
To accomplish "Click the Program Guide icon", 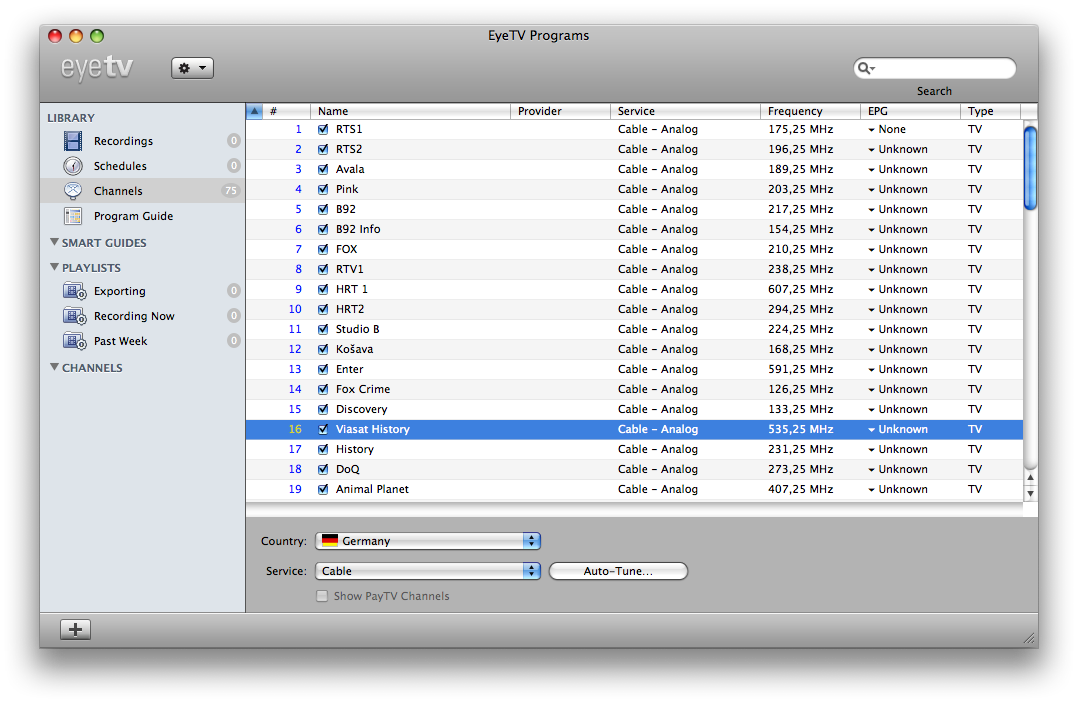I will pyautogui.click(x=73, y=216).
